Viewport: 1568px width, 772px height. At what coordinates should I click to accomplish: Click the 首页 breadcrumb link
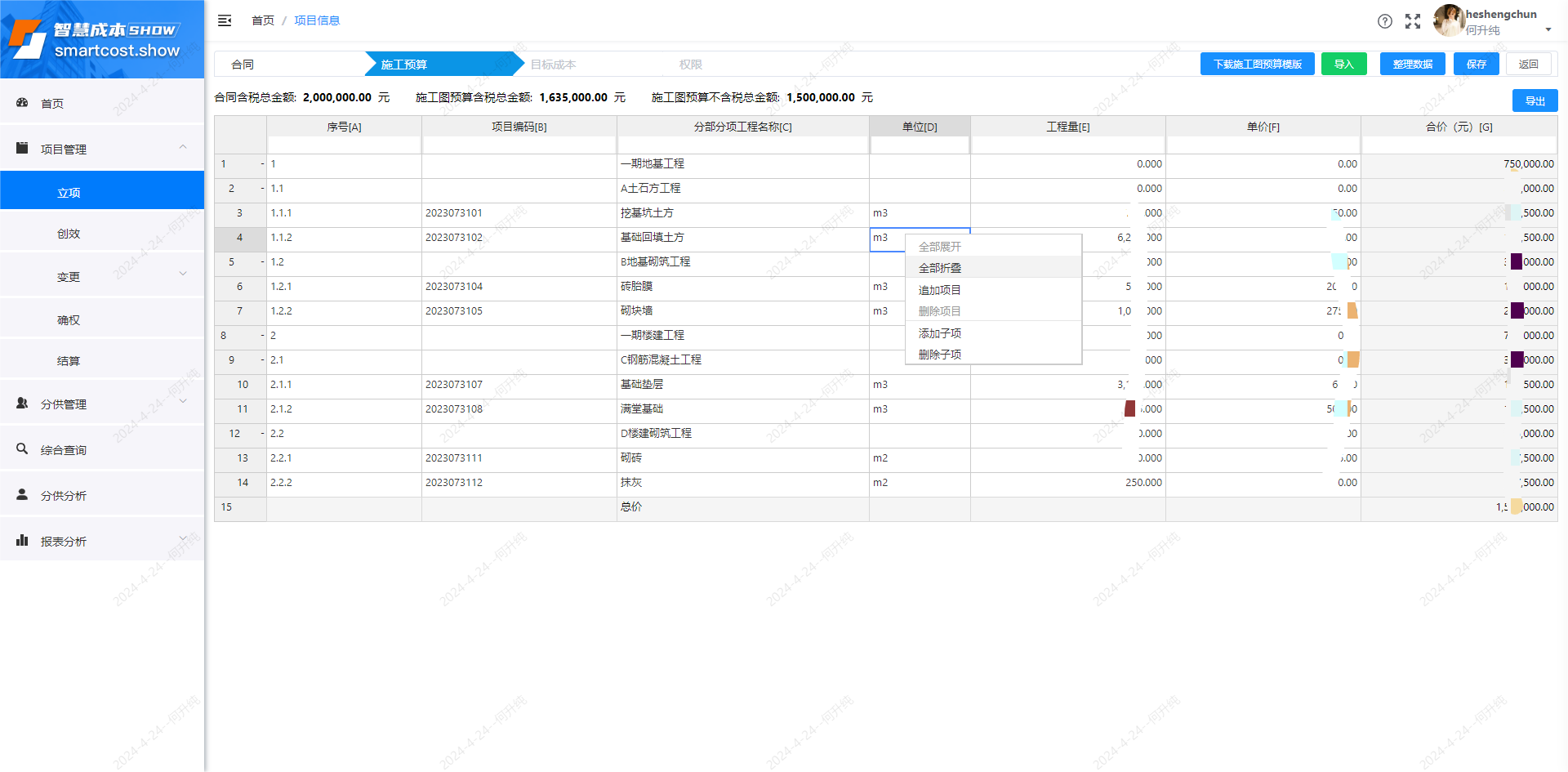pos(263,20)
